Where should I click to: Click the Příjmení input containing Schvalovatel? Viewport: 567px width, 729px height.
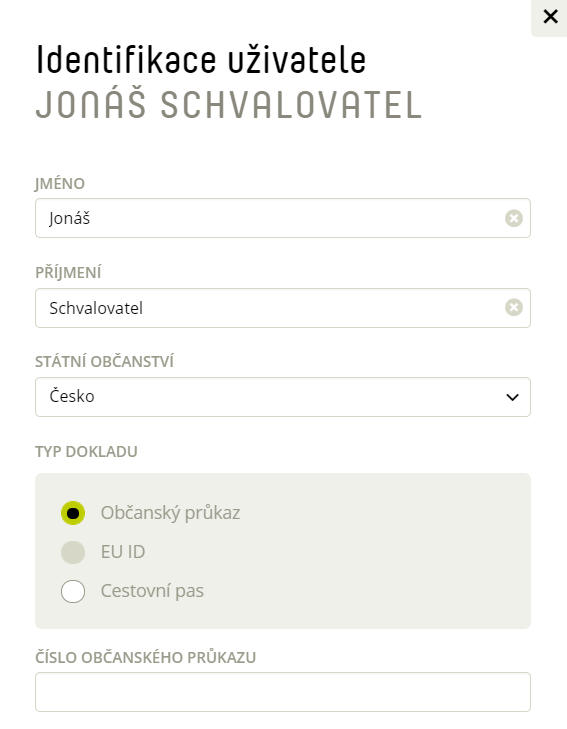(x=283, y=308)
